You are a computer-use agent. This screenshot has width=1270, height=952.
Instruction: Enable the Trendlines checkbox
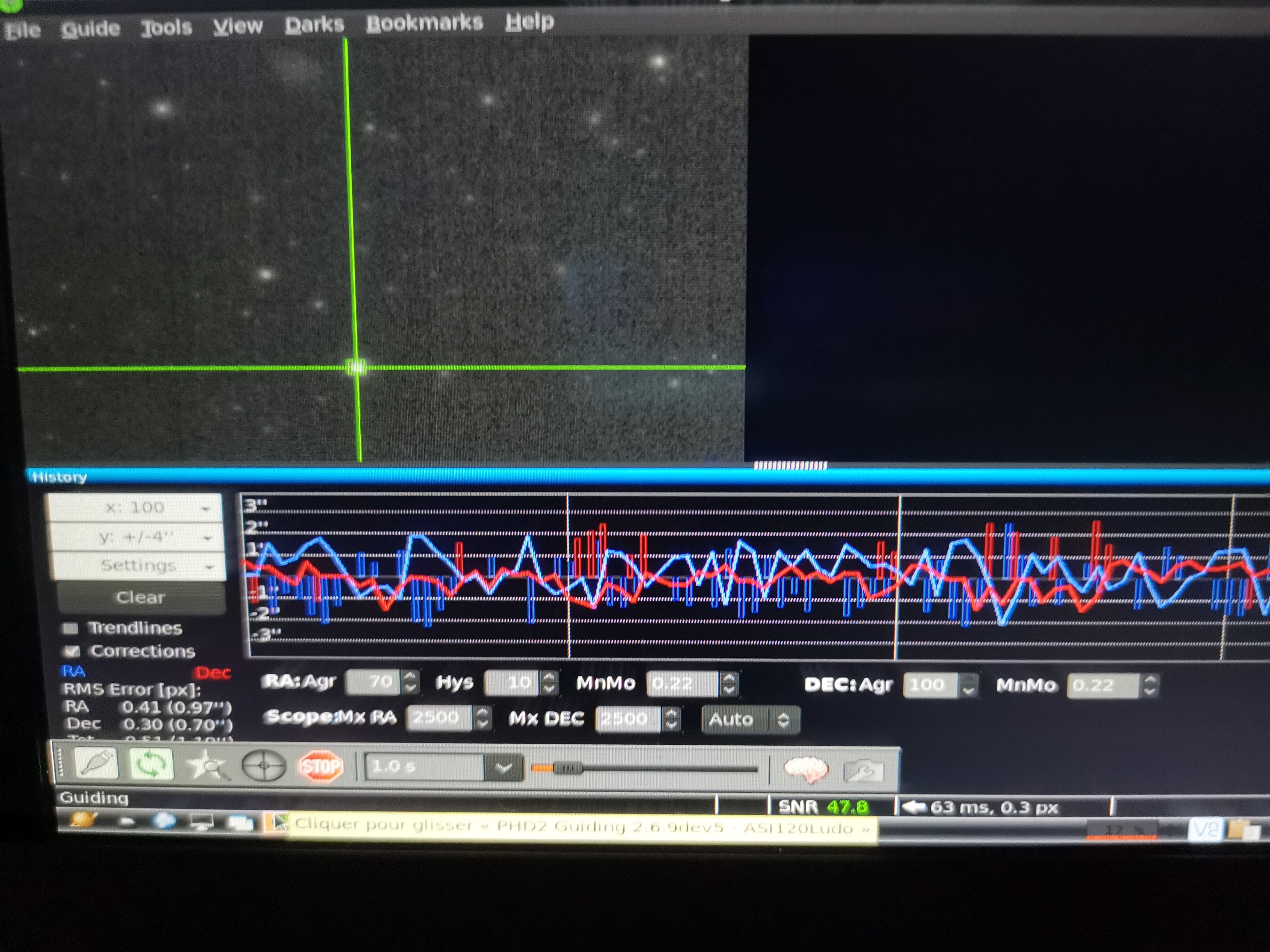(71, 628)
